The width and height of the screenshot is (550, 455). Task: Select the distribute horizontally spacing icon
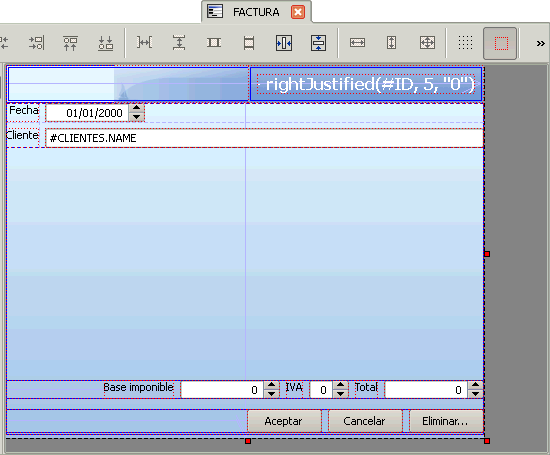pyautogui.click(x=144, y=43)
